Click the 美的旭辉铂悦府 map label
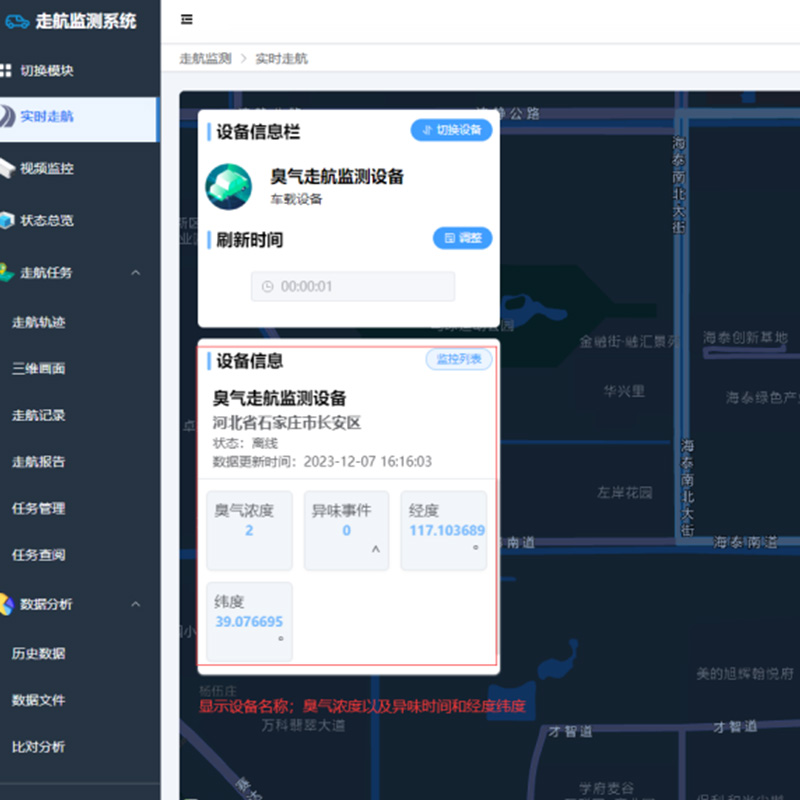 (745, 674)
